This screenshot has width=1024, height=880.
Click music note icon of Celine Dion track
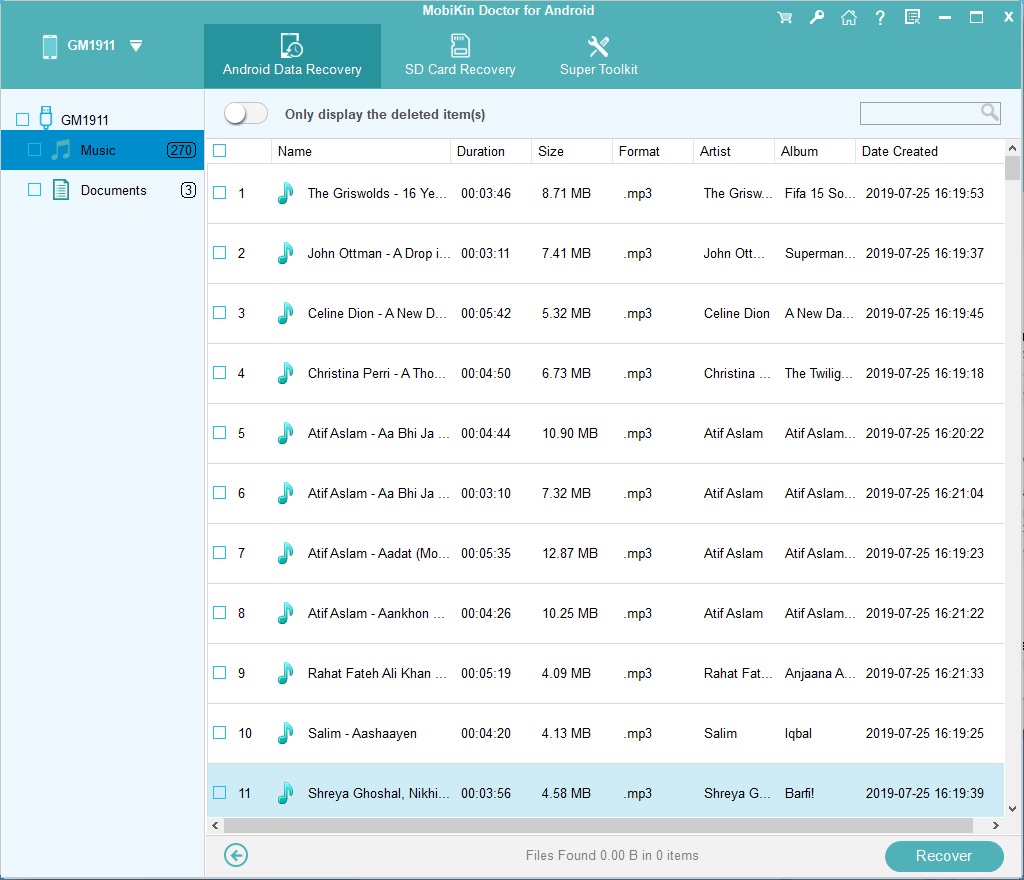pos(285,313)
